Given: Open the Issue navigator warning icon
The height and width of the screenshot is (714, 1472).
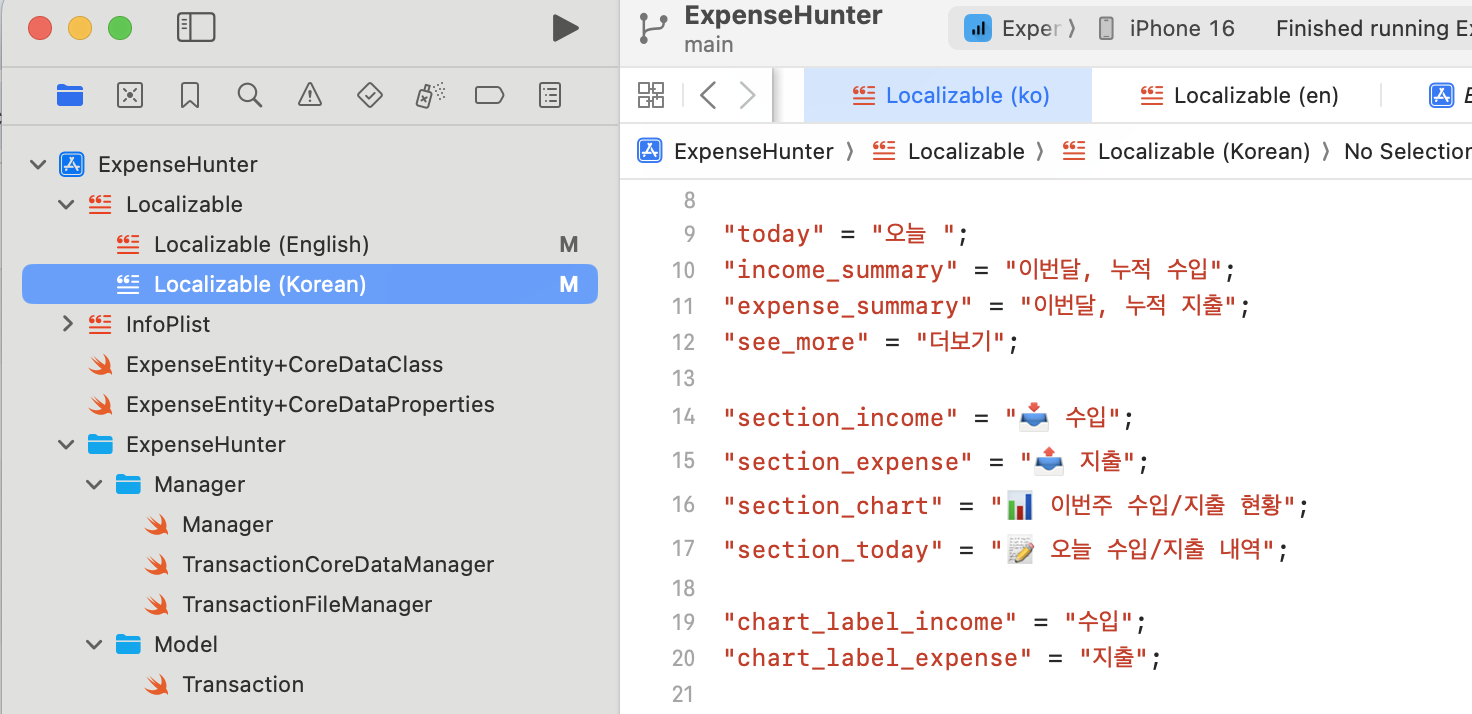Looking at the screenshot, I should (x=310, y=95).
